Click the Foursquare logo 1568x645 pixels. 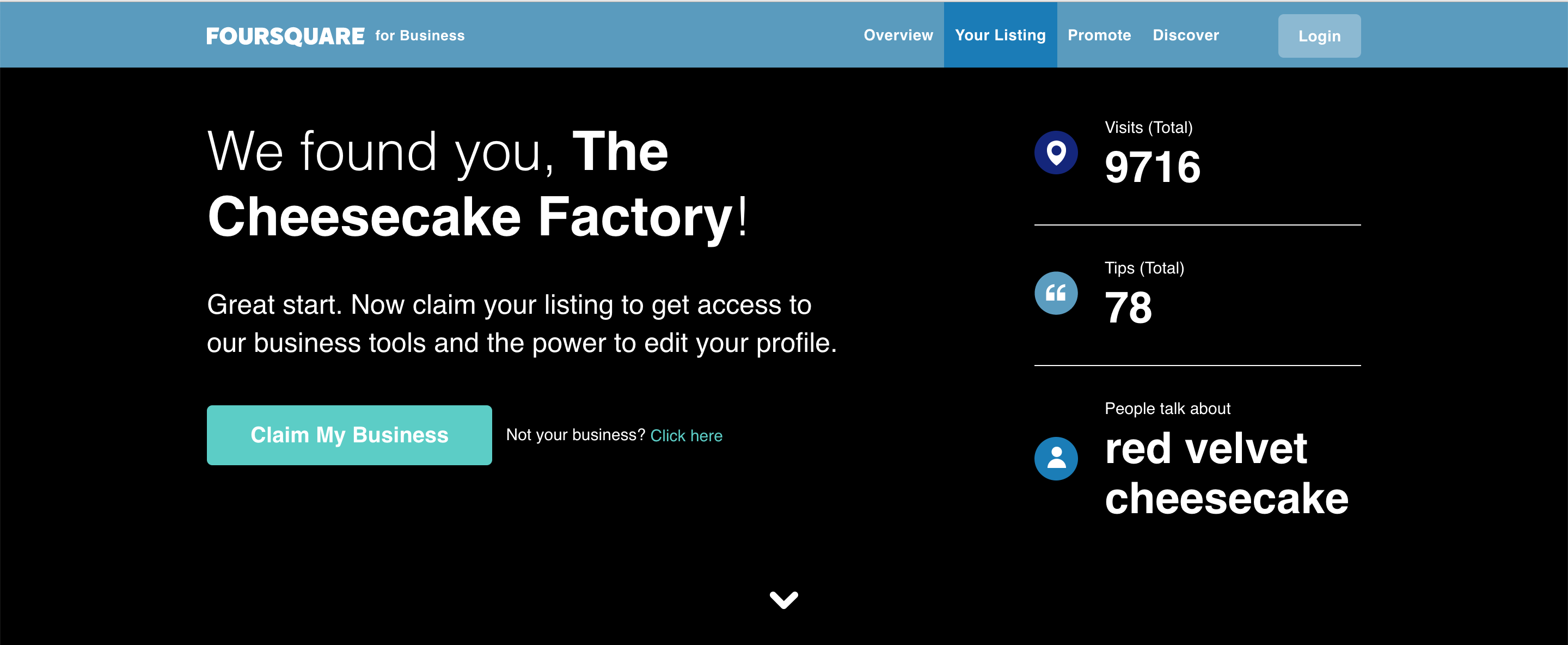point(285,36)
